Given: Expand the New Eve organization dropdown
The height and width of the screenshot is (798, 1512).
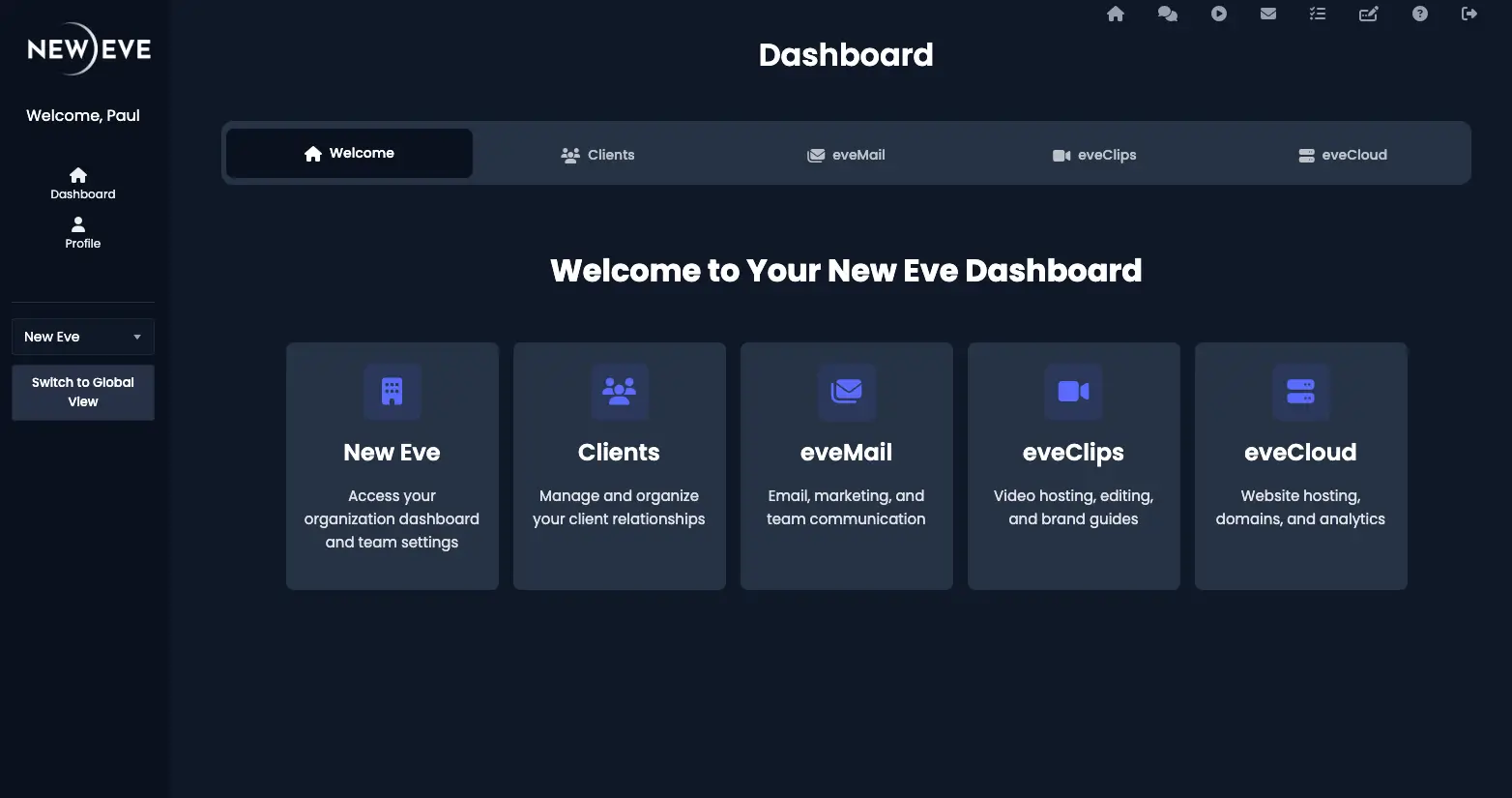Looking at the screenshot, I should [x=82, y=337].
